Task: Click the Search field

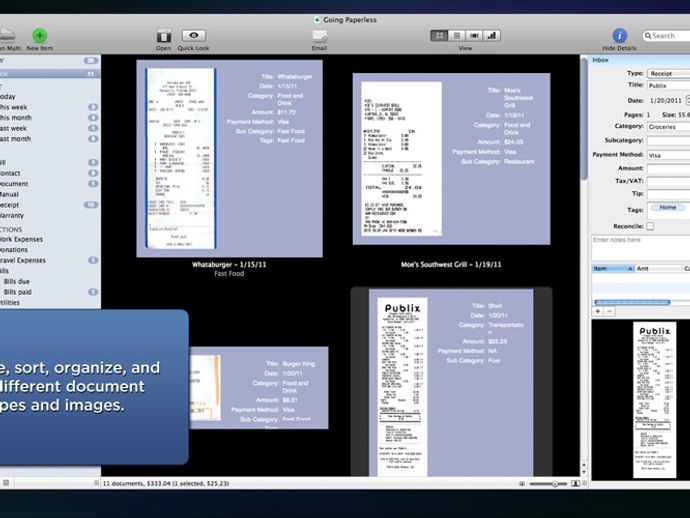Action: 666,36
